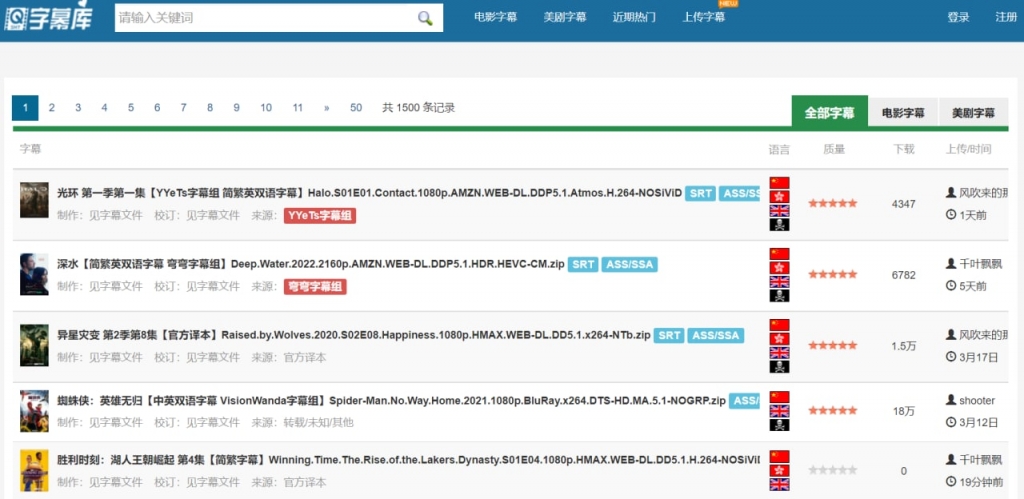Click the UK flag in Spider-Man row

779,411
